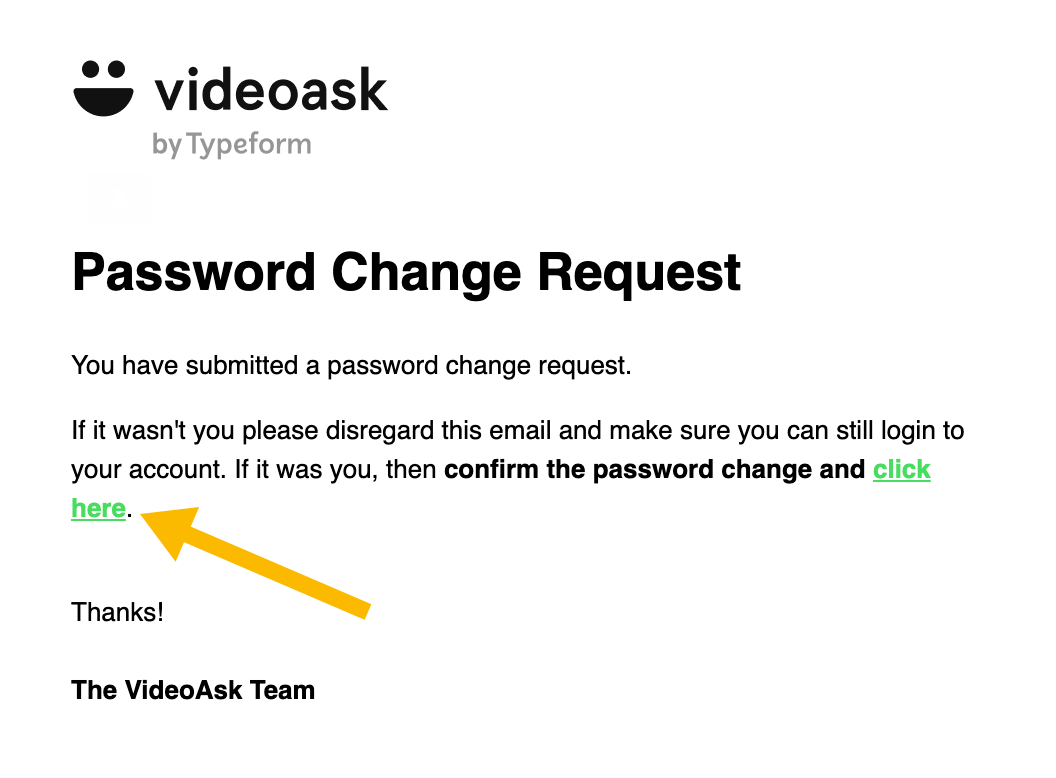Click the right eye of smiley logo
The image size is (1056, 778).
117,69
